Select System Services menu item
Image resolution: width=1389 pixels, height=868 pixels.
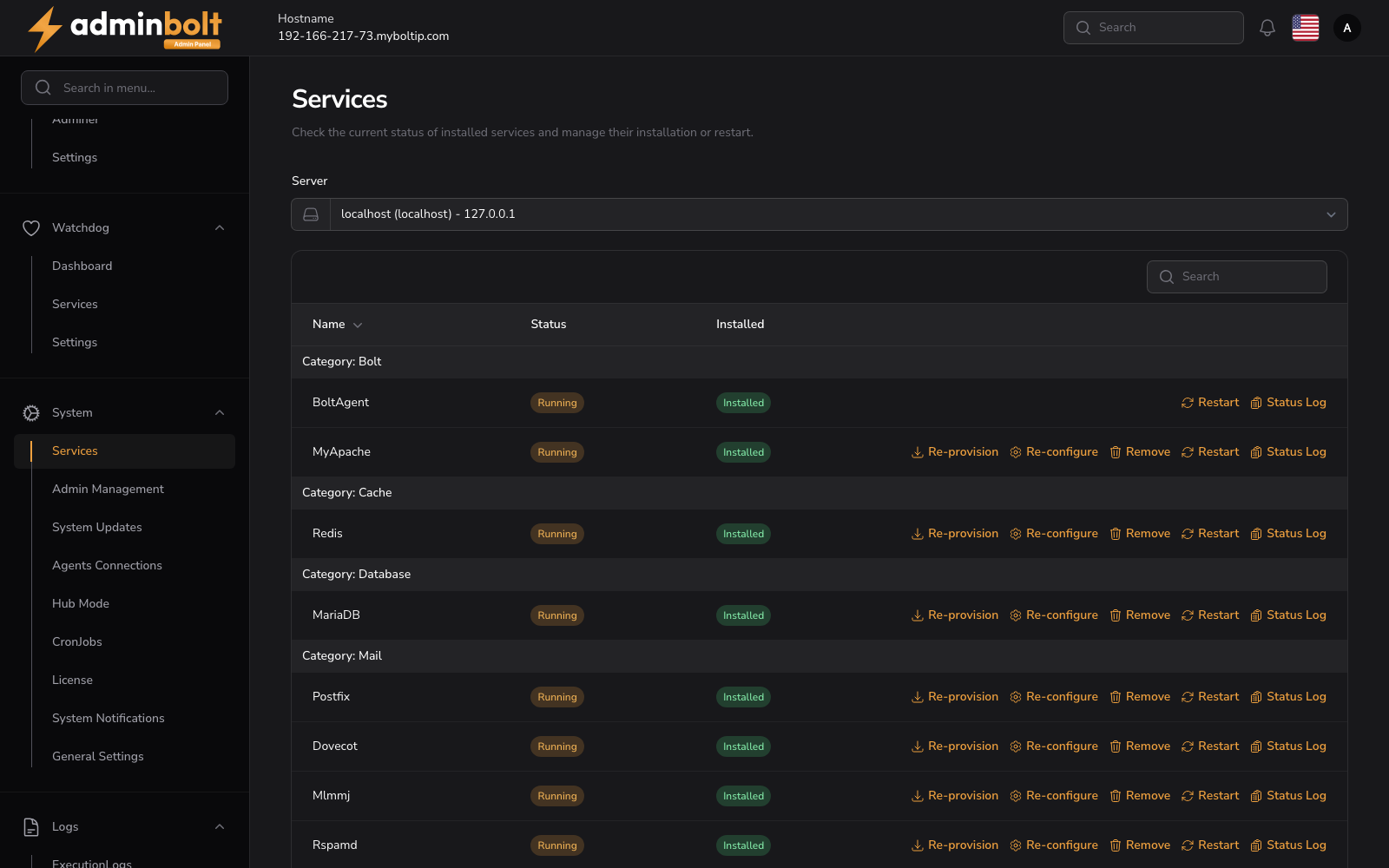click(124, 451)
